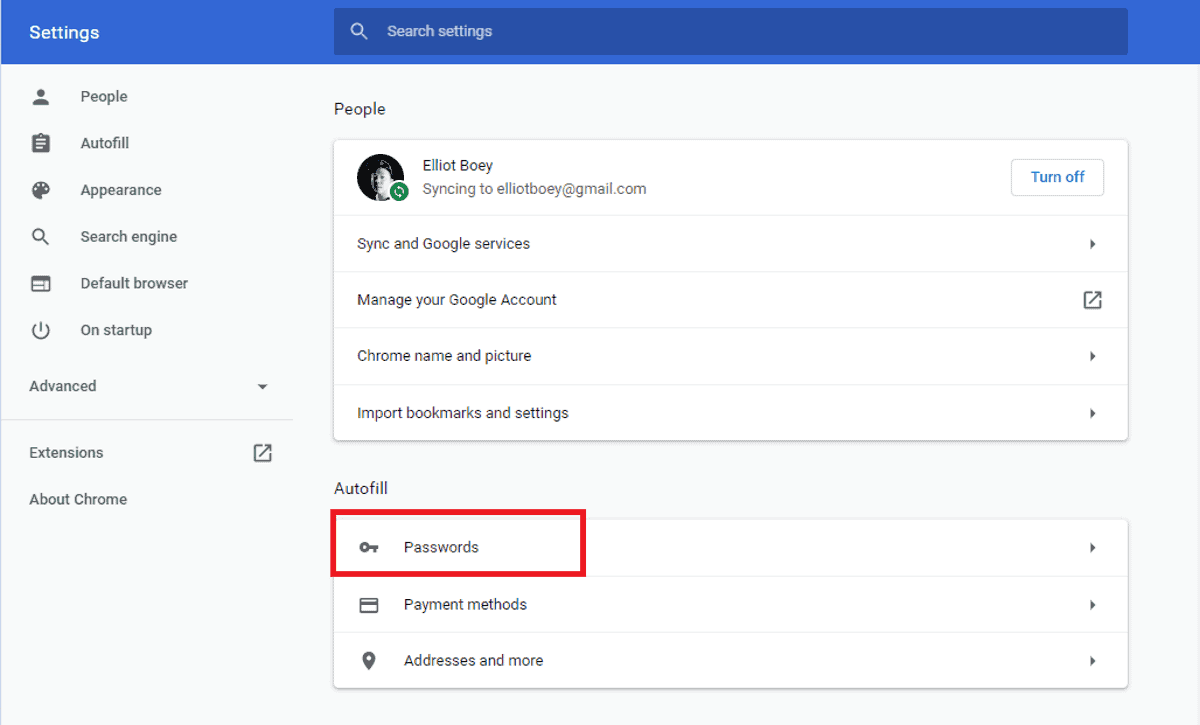The height and width of the screenshot is (725, 1200).
Task: Click the arrow for Import bookmarks and settings
Action: click(1092, 413)
